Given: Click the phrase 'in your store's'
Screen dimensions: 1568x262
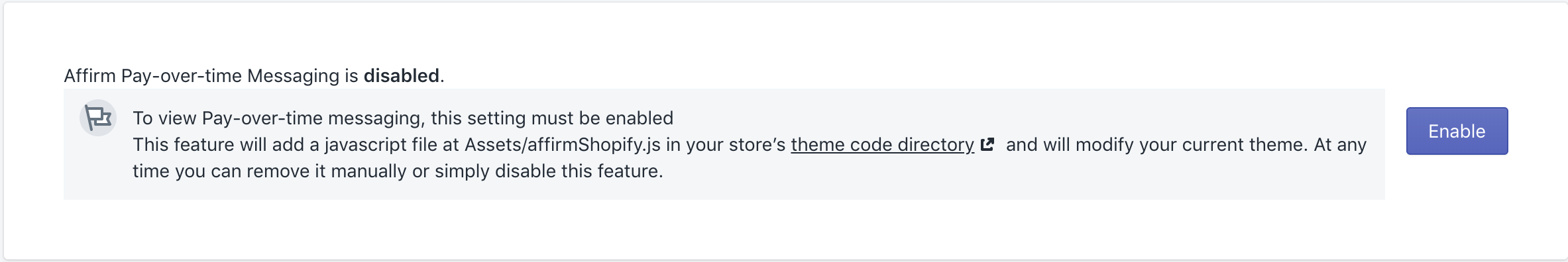Looking at the screenshot, I should pos(726,144).
